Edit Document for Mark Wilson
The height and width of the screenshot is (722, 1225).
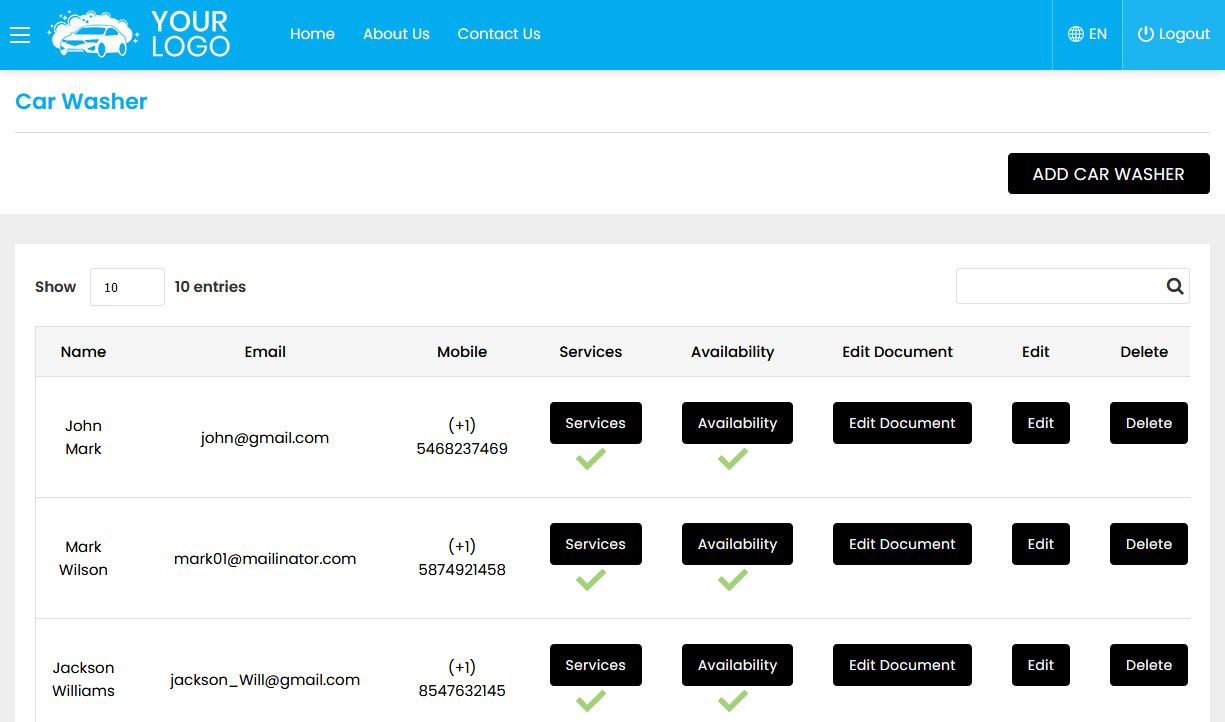tap(902, 544)
